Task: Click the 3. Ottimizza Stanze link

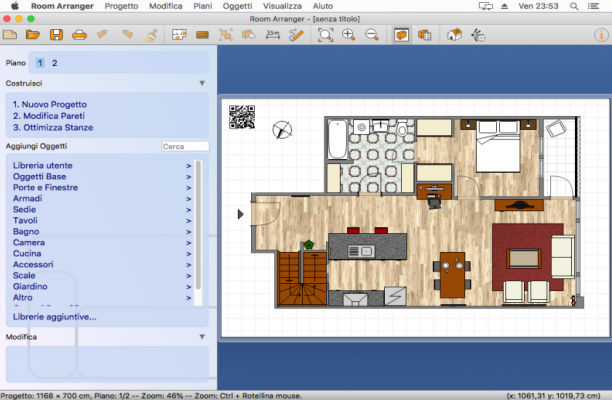Action: click(53, 128)
